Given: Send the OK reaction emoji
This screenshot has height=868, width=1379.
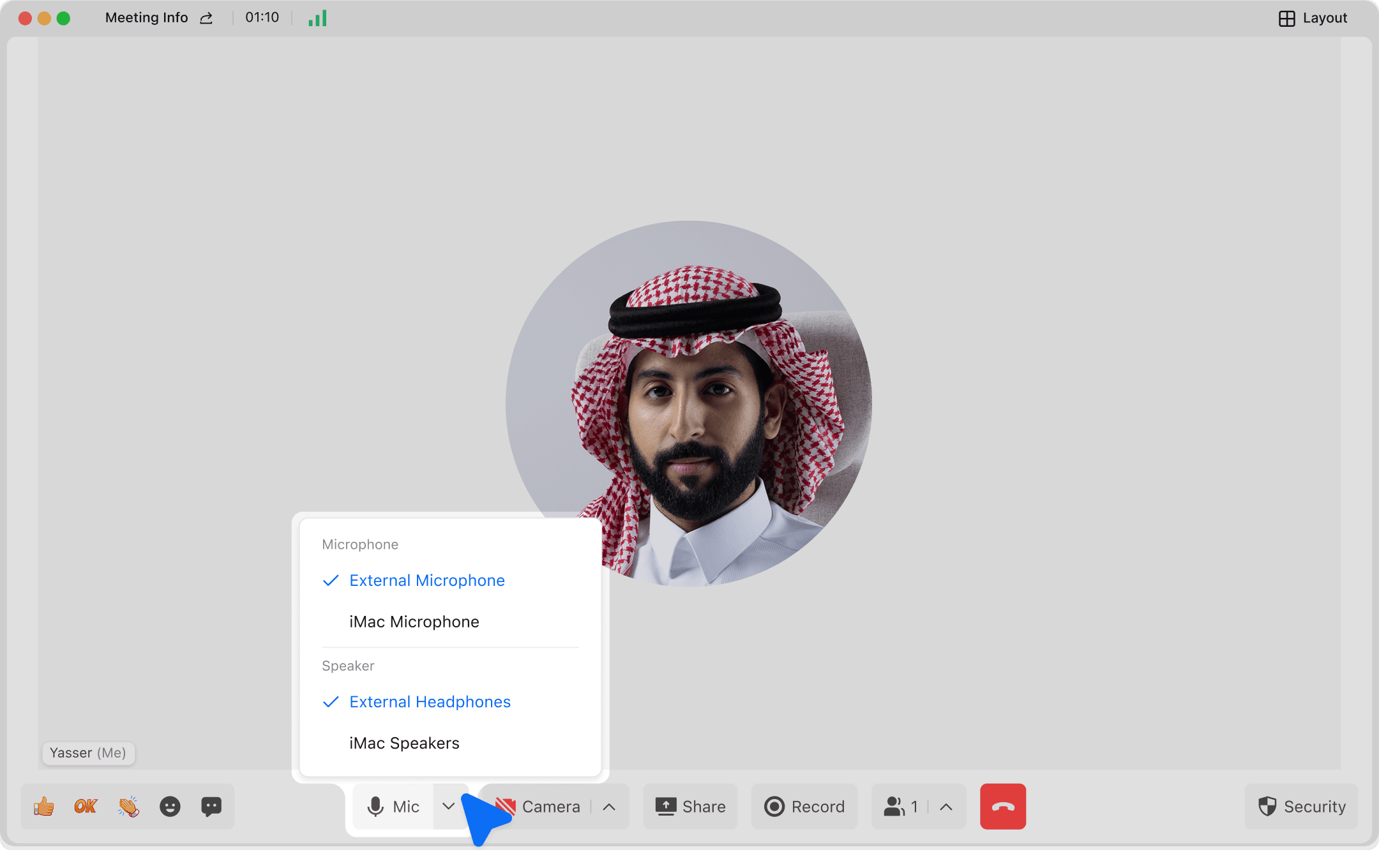Looking at the screenshot, I should [86, 807].
